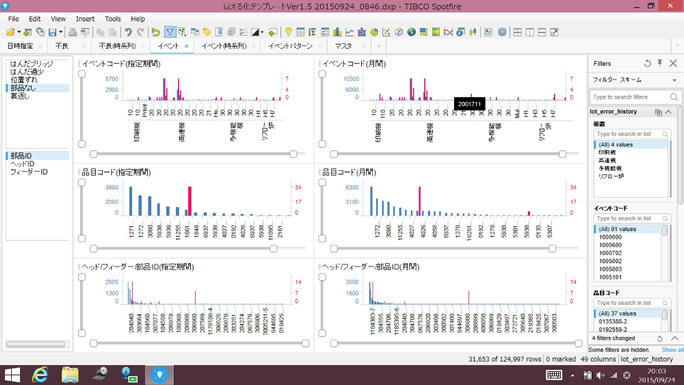This screenshot has width=684, height=385.
Task: Click the green Reset/Reload arrow icon
Action: (156, 32)
